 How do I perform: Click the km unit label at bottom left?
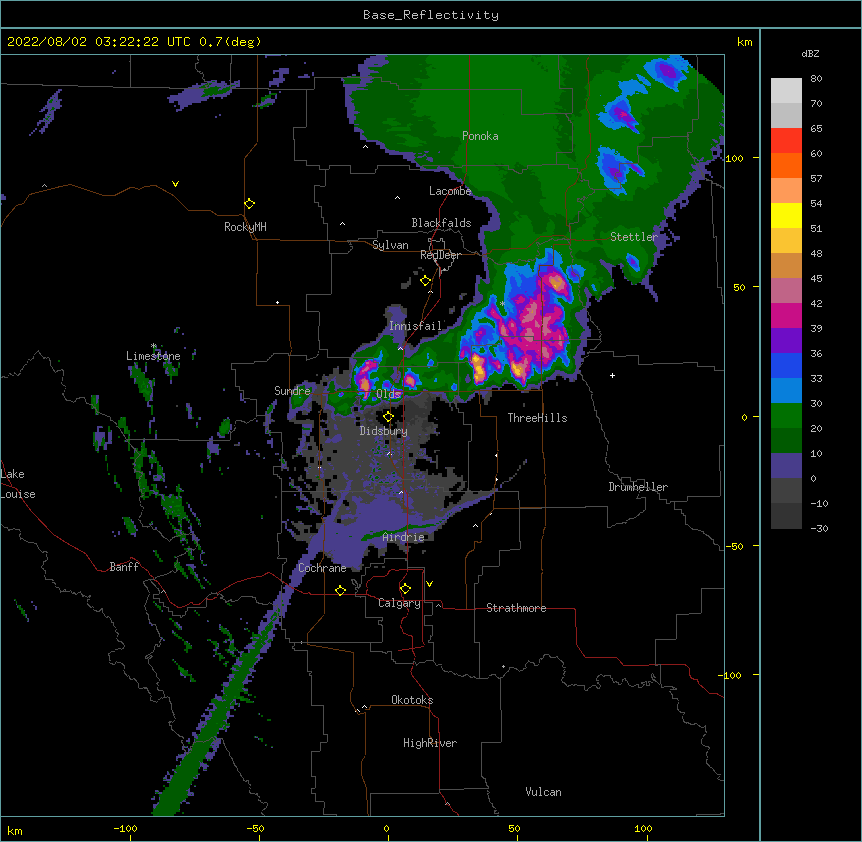(x=14, y=830)
